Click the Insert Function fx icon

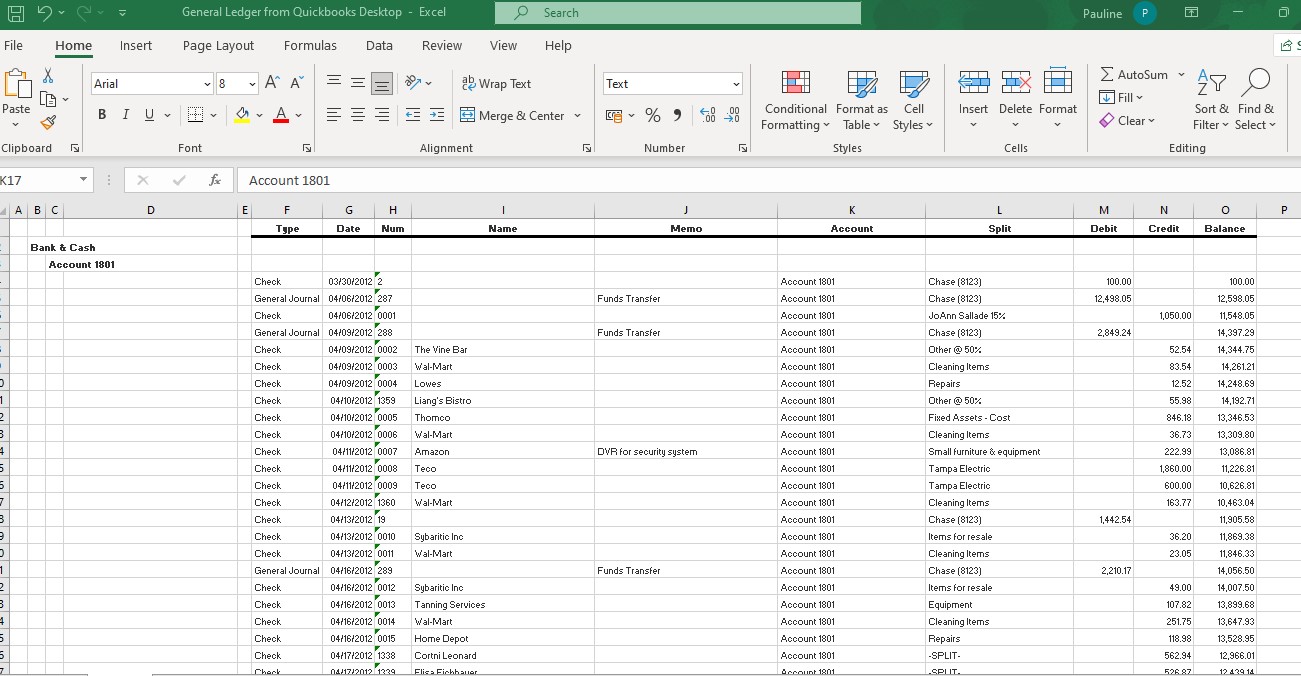point(214,180)
